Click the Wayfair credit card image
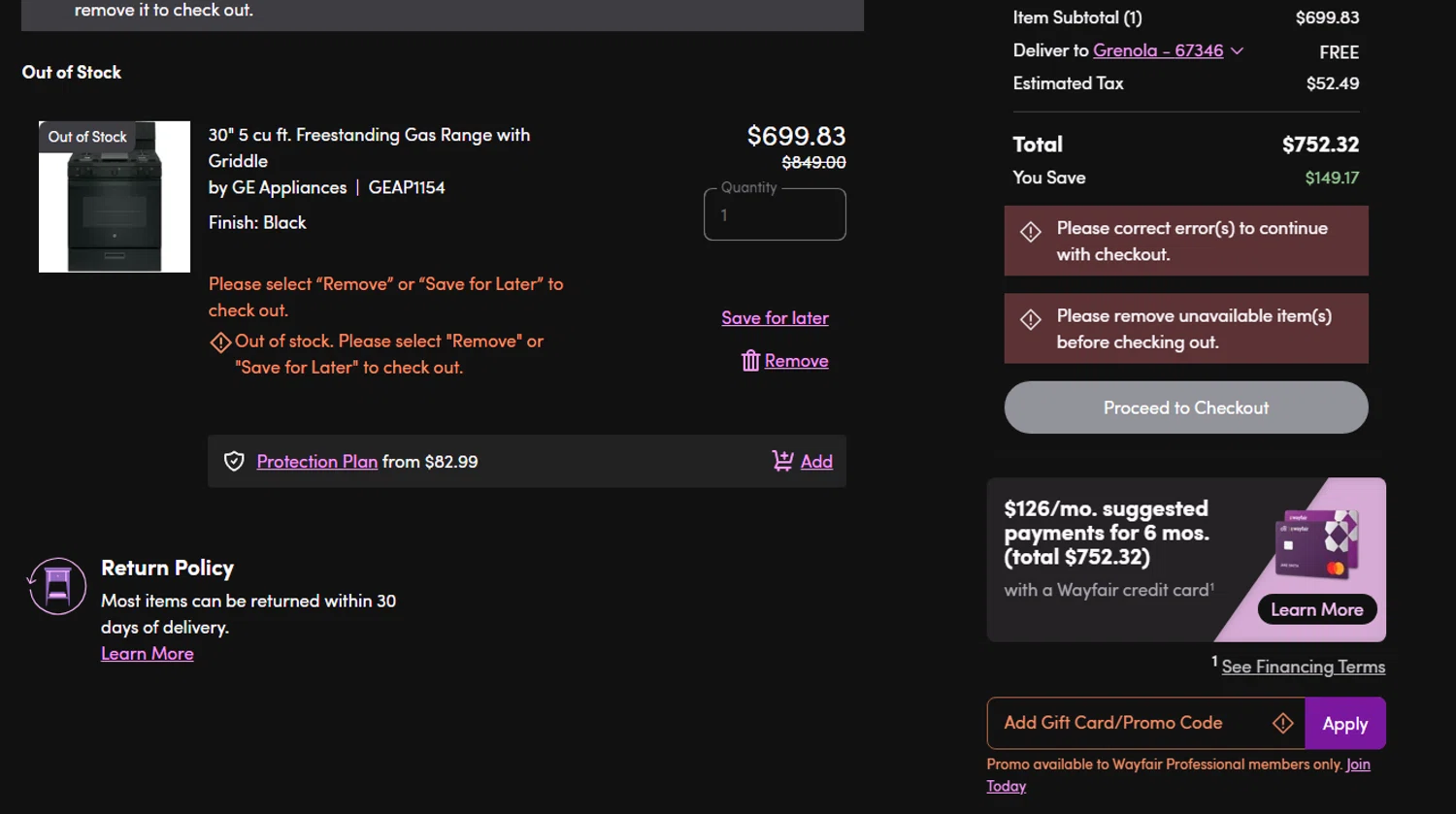 [1316, 544]
